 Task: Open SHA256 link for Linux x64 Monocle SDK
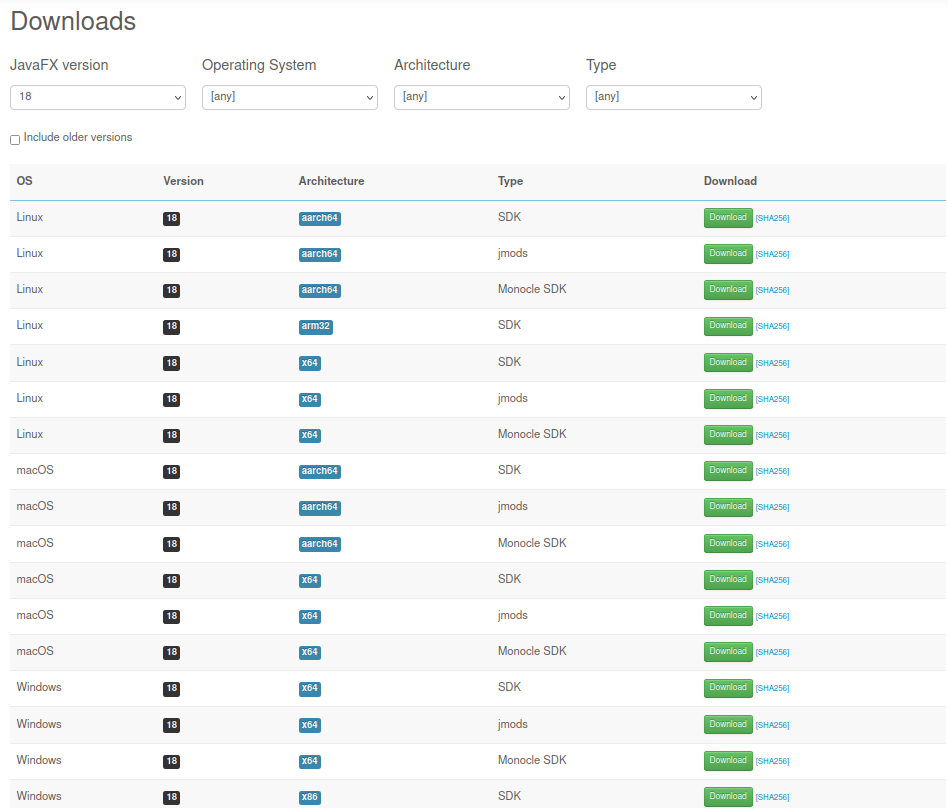tap(773, 435)
